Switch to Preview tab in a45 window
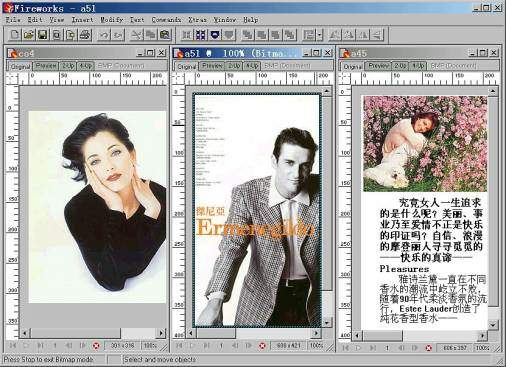This screenshot has height=367, width=506. 378,66
